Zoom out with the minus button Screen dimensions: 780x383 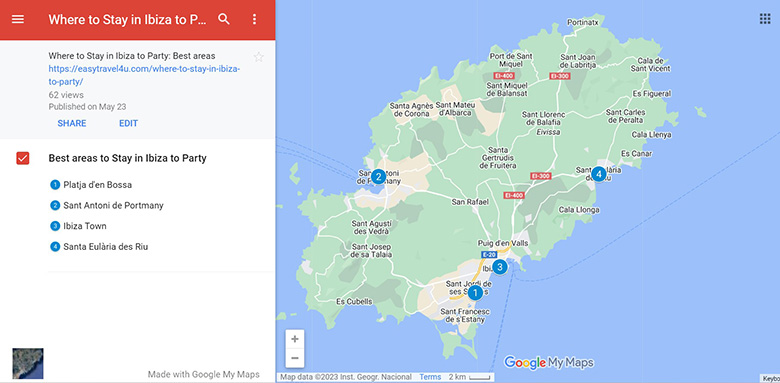tap(295, 358)
